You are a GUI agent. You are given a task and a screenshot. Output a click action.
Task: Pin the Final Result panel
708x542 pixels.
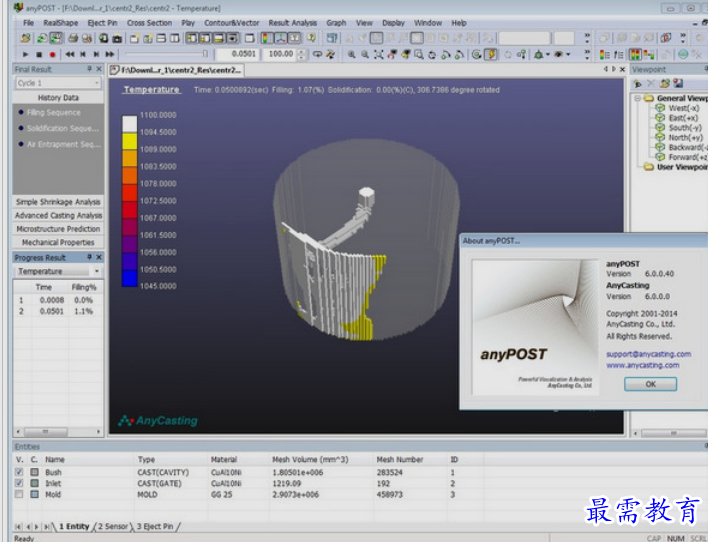pos(89,69)
